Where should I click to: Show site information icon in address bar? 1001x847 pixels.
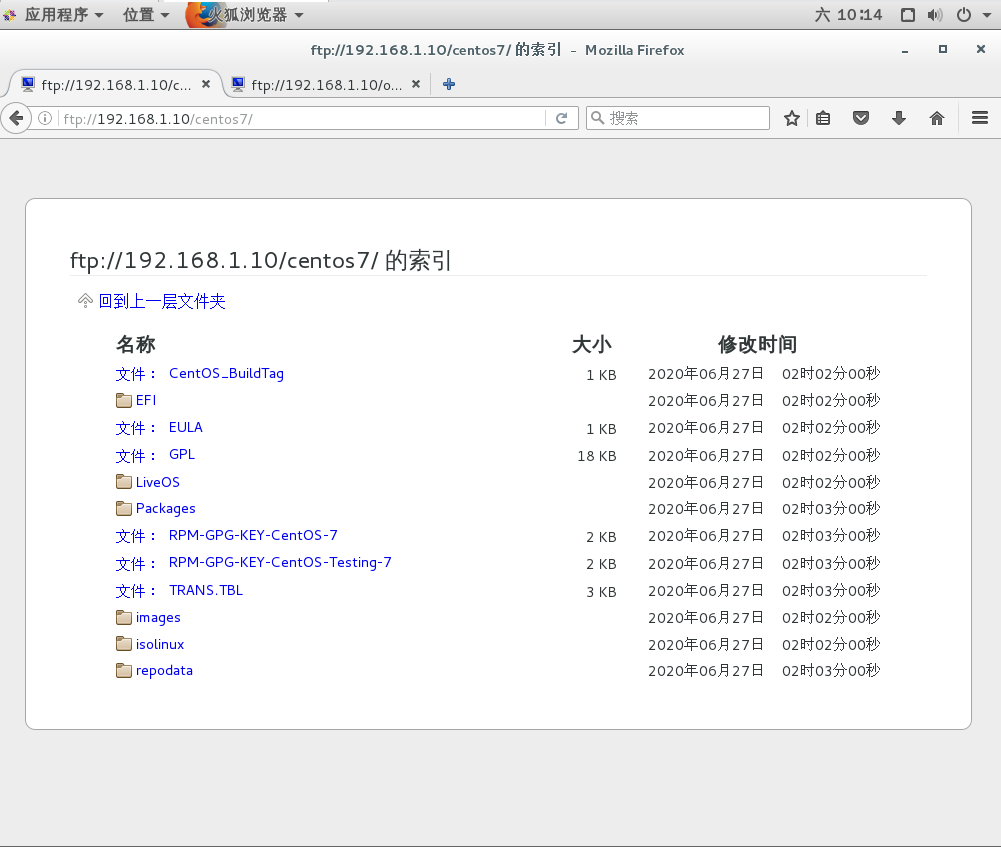click(x=45, y=118)
